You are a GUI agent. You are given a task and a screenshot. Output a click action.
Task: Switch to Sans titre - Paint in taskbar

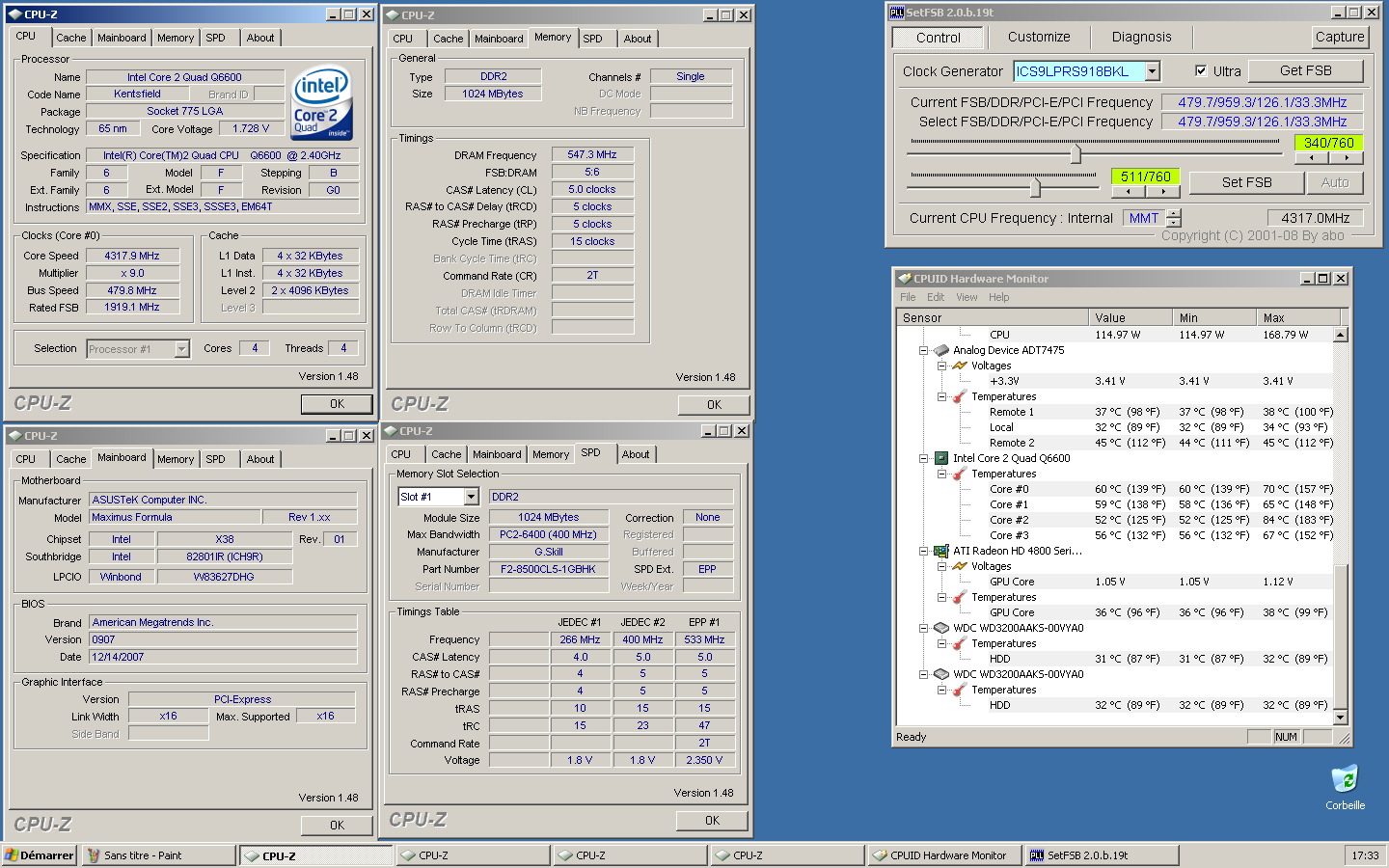tap(158, 855)
